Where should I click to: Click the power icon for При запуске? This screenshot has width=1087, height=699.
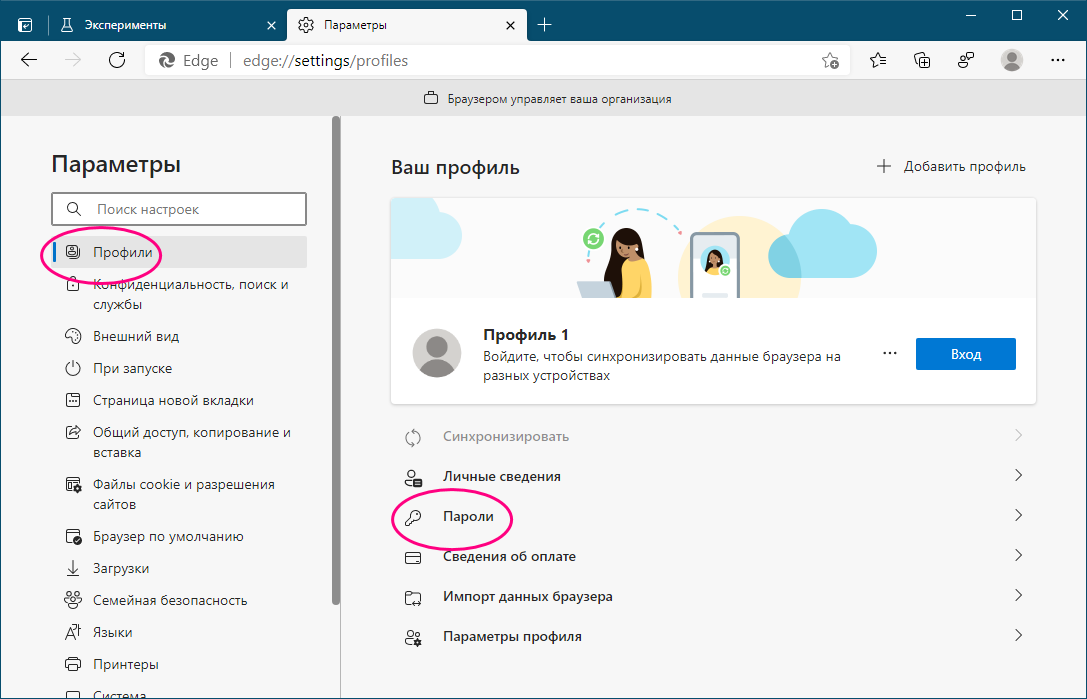pos(73,368)
